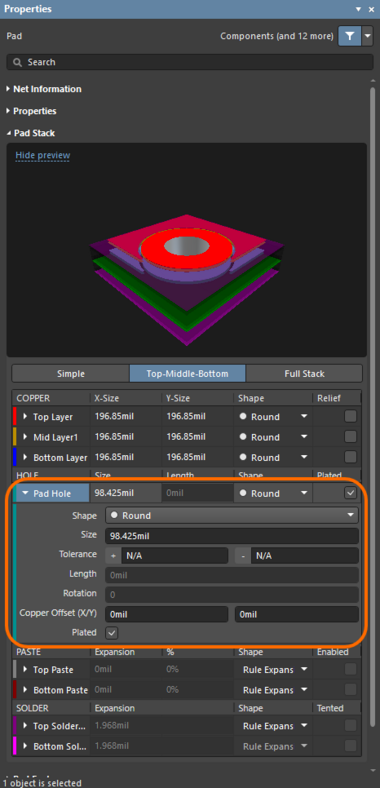Image resolution: width=380 pixels, height=788 pixels.
Task: Toggle Mid Layer1 Relief checkbox
Action: click(x=350, y=437)
